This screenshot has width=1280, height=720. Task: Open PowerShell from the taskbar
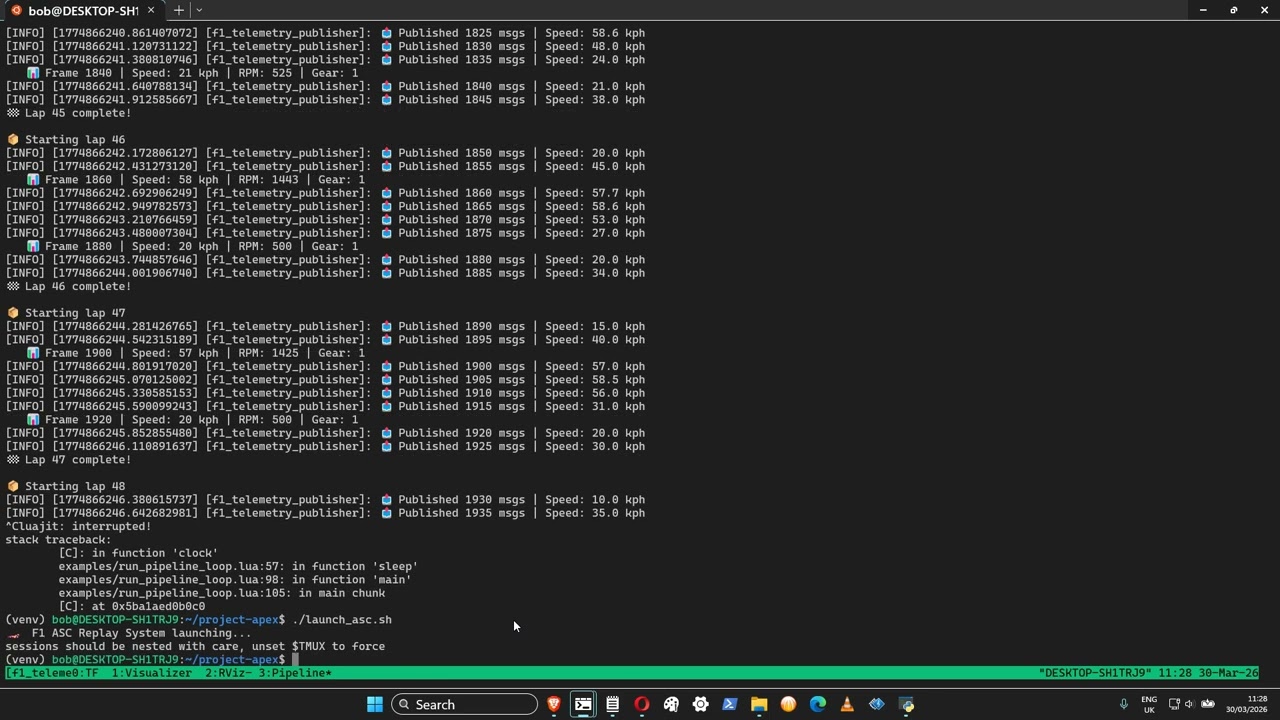730,704
